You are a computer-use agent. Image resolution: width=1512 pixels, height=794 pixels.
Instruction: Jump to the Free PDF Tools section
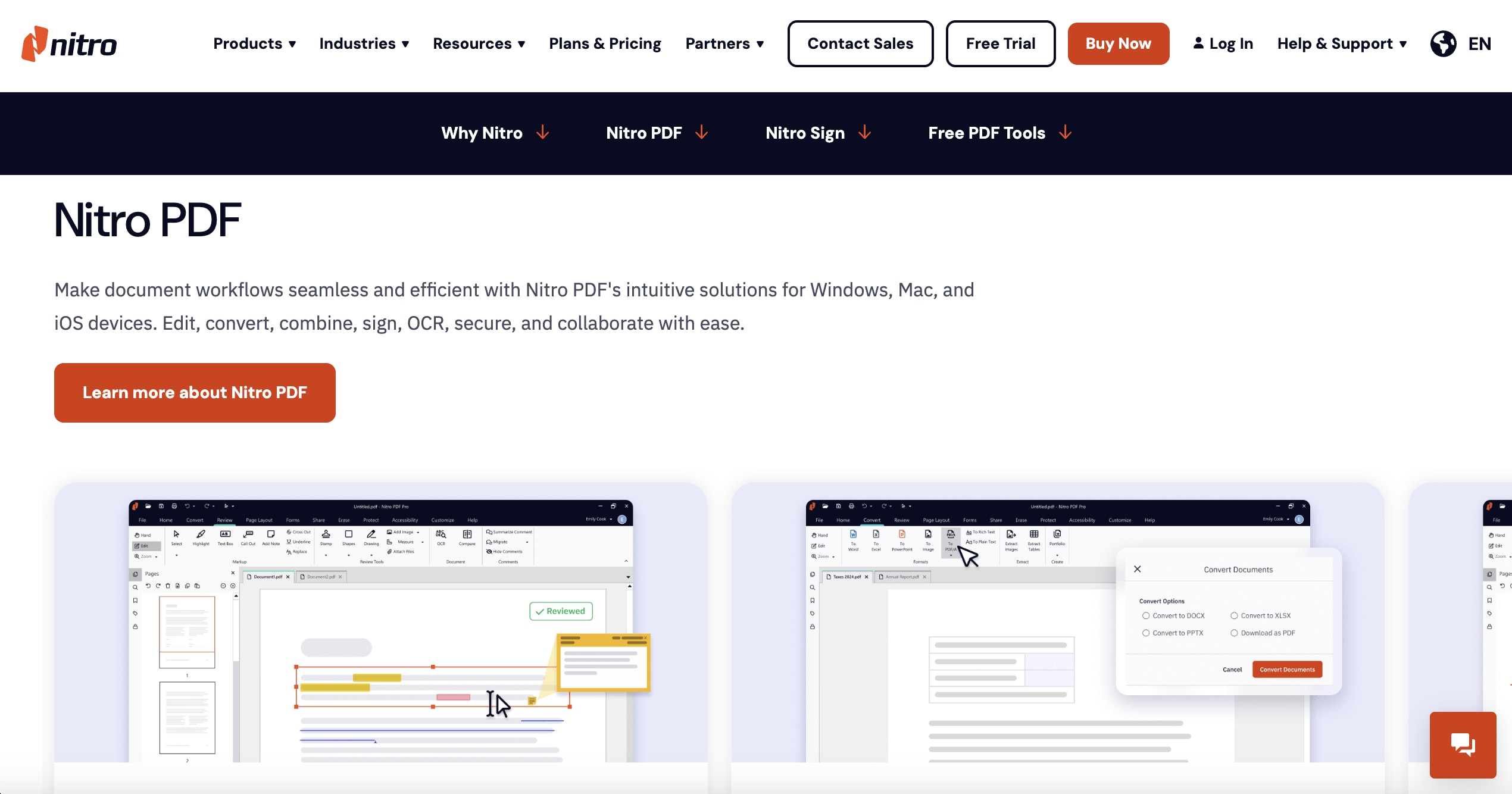1000,133
